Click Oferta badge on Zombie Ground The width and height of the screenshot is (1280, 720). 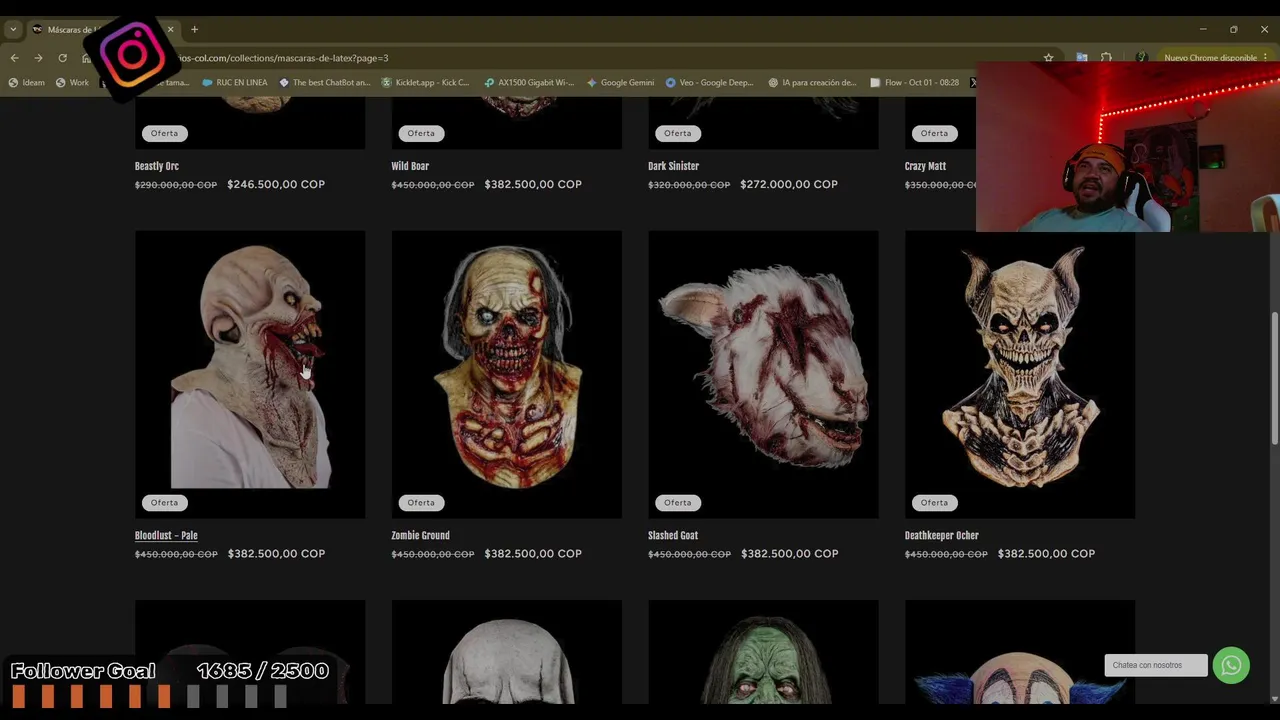(421, 503)
